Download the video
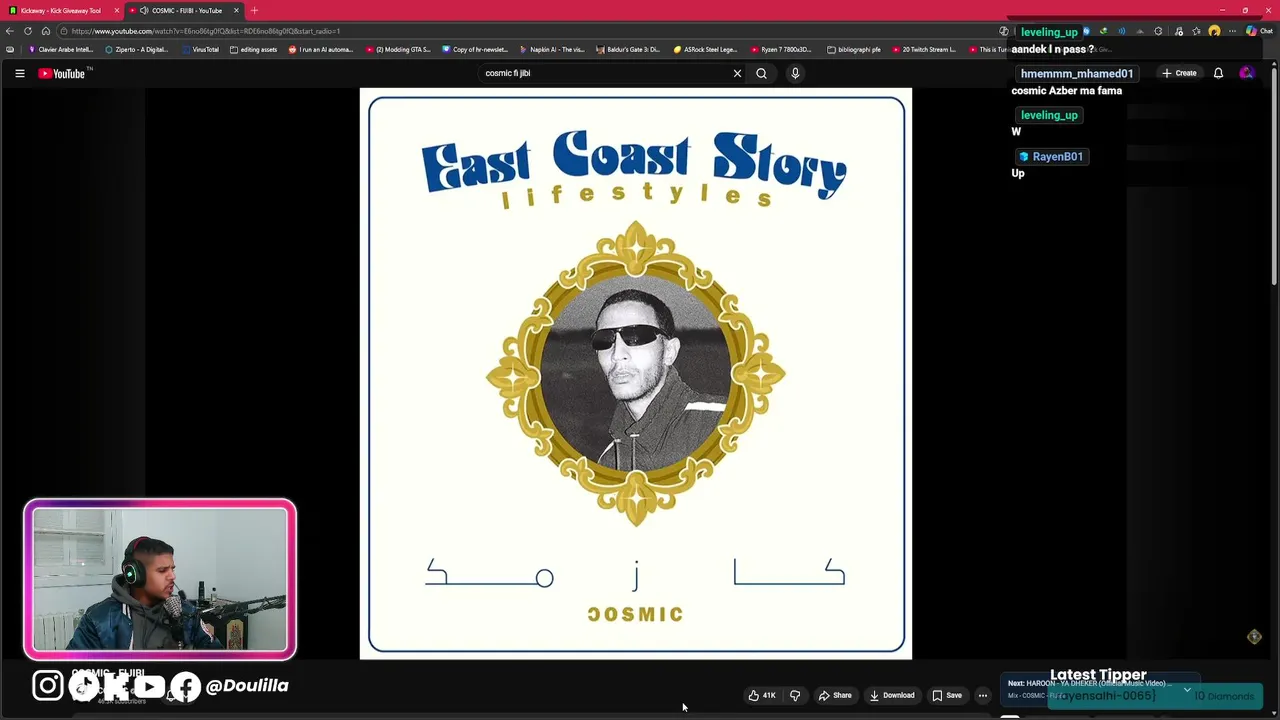Viewport: 1280px width, 720px height. pos(892,695)
